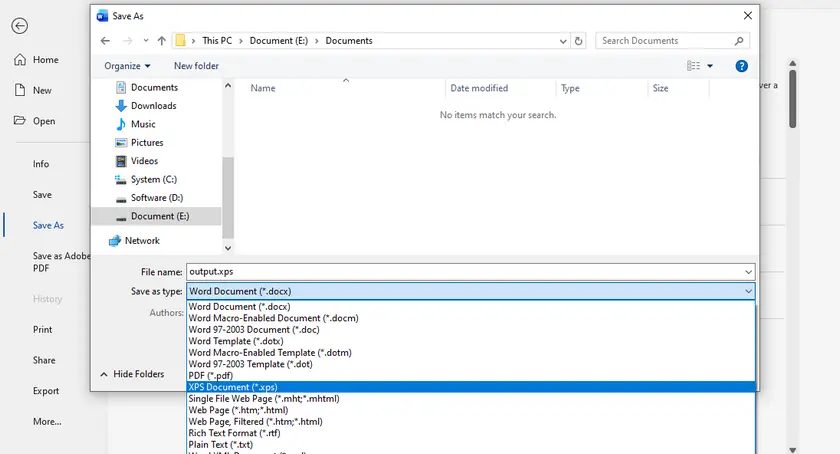The width and height of the screenshot is (840, 454).
Task: Open the Organize menu
Action: tap(128, 66)
